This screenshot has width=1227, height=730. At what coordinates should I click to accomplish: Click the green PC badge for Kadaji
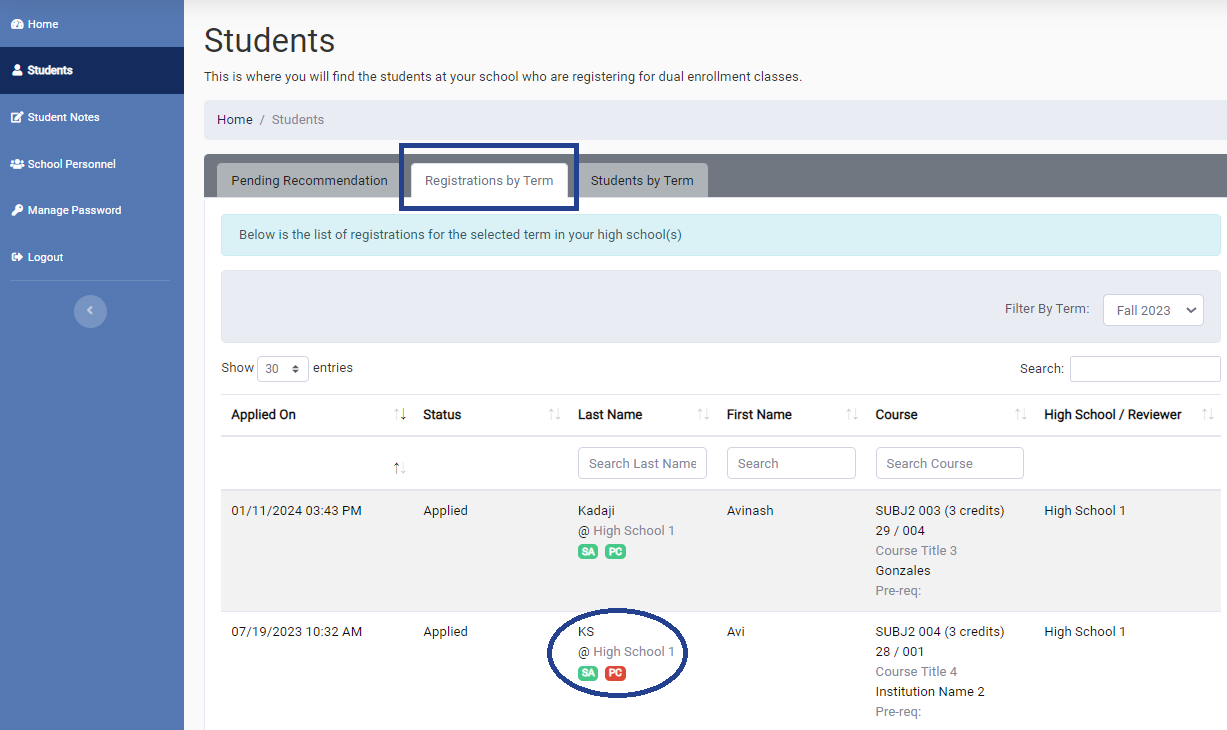point(616,552)
